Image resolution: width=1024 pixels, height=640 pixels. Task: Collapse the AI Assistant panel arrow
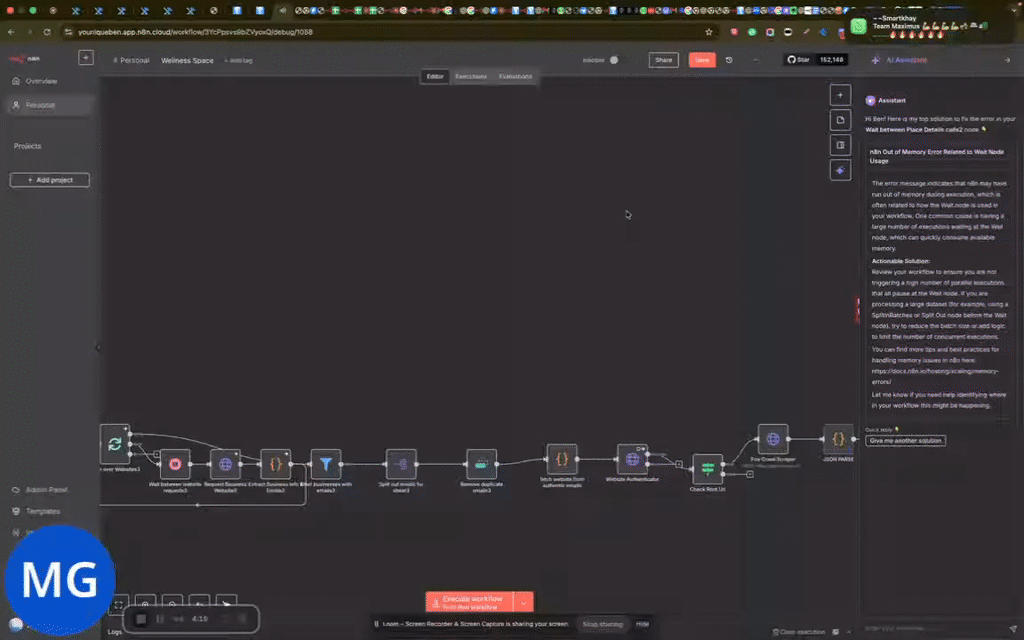tap(1007, 60)
